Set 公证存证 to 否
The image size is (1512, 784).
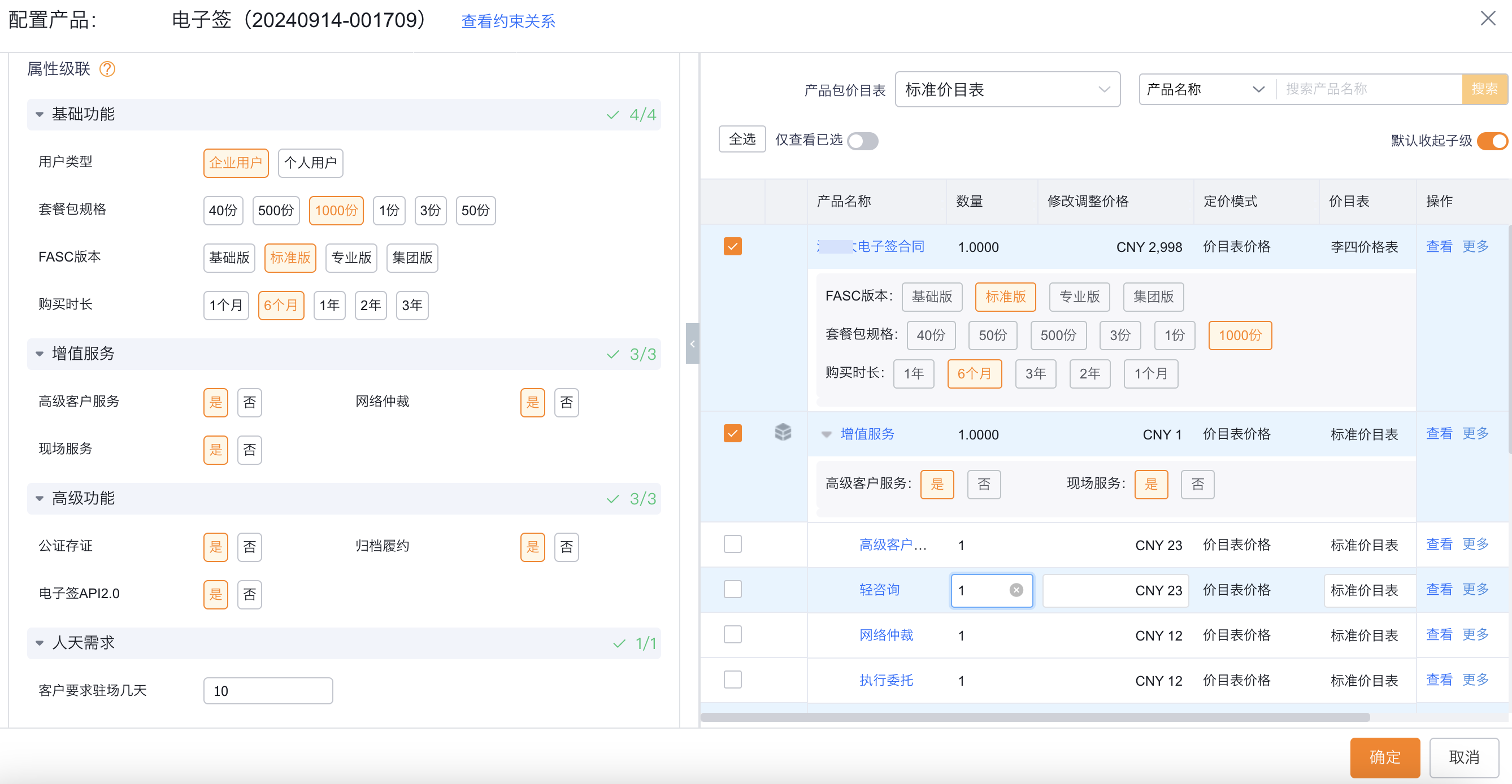pos(249,547)
